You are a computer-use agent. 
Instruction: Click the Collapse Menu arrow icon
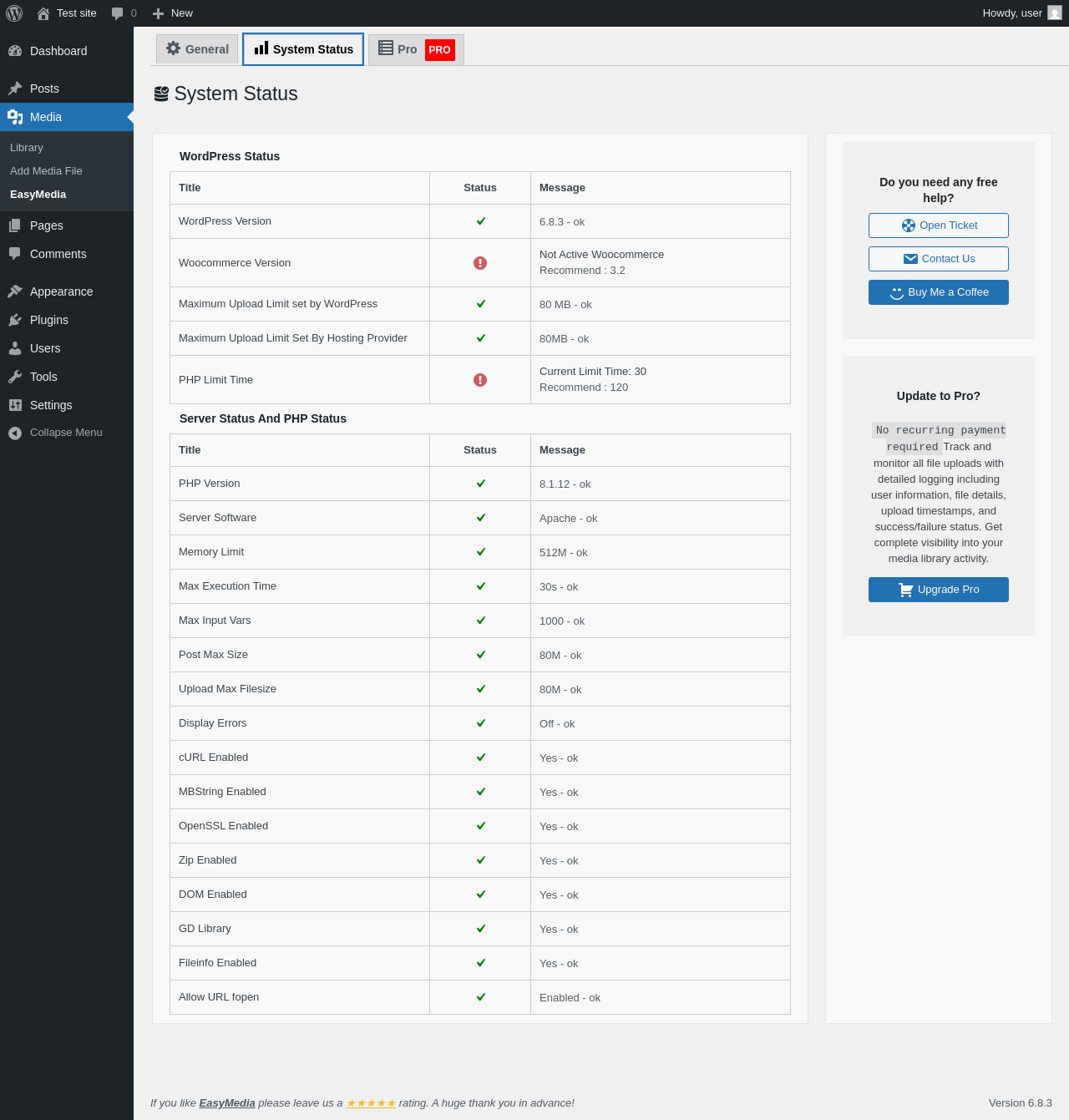click(x=15, y=433)
